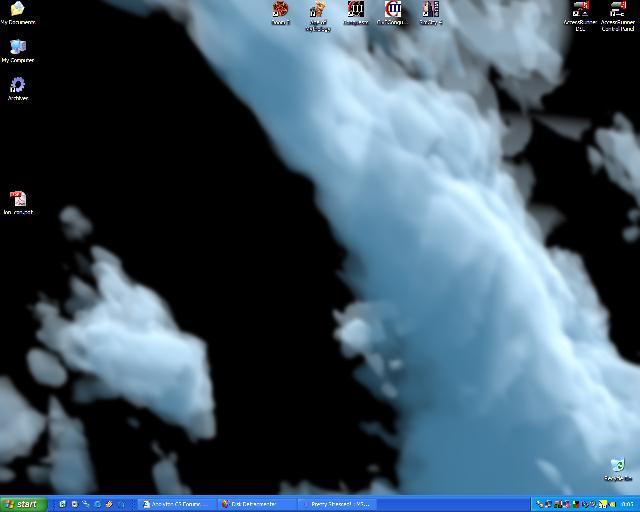
Task: Open the Recycle Bin icon
Action: pos(618,467)
